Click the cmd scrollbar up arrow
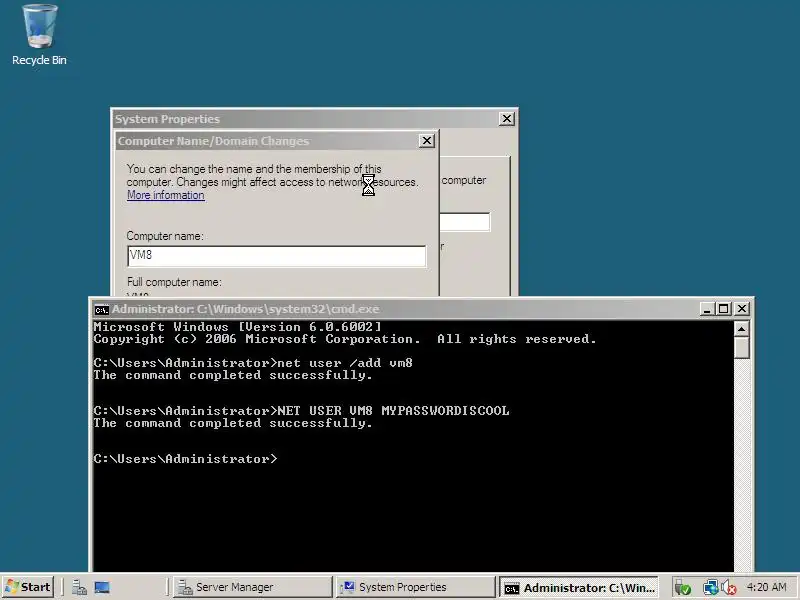The height and width of the screenshot is (600, 800). coord(741,329)
